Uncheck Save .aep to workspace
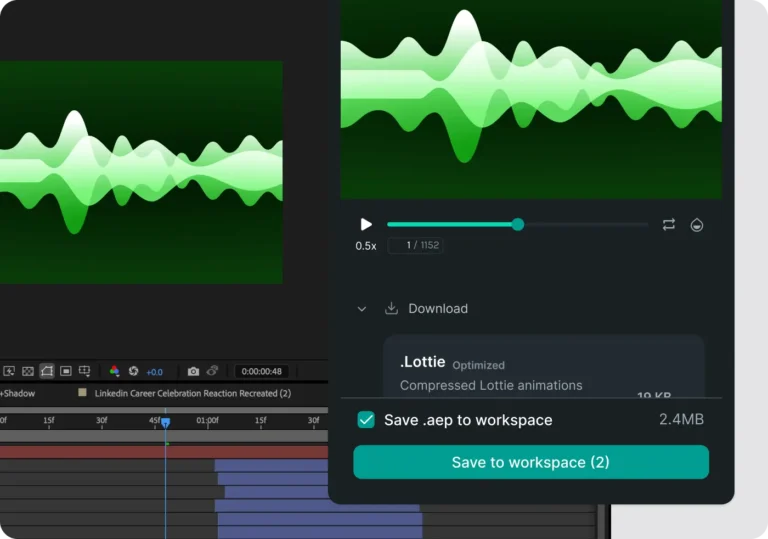 coord(366,420)
